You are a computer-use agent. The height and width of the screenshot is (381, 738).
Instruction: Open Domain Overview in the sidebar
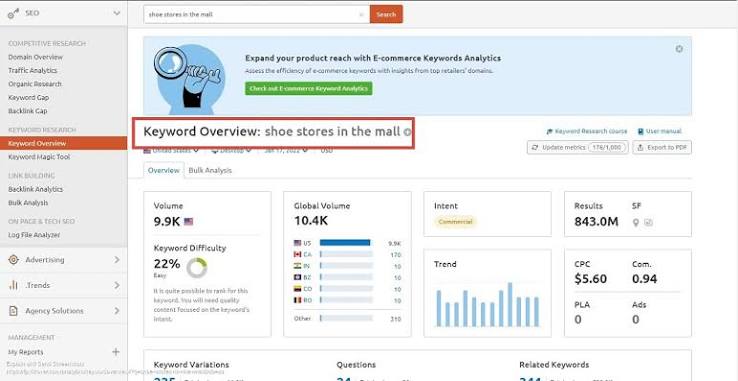[35, 57]
